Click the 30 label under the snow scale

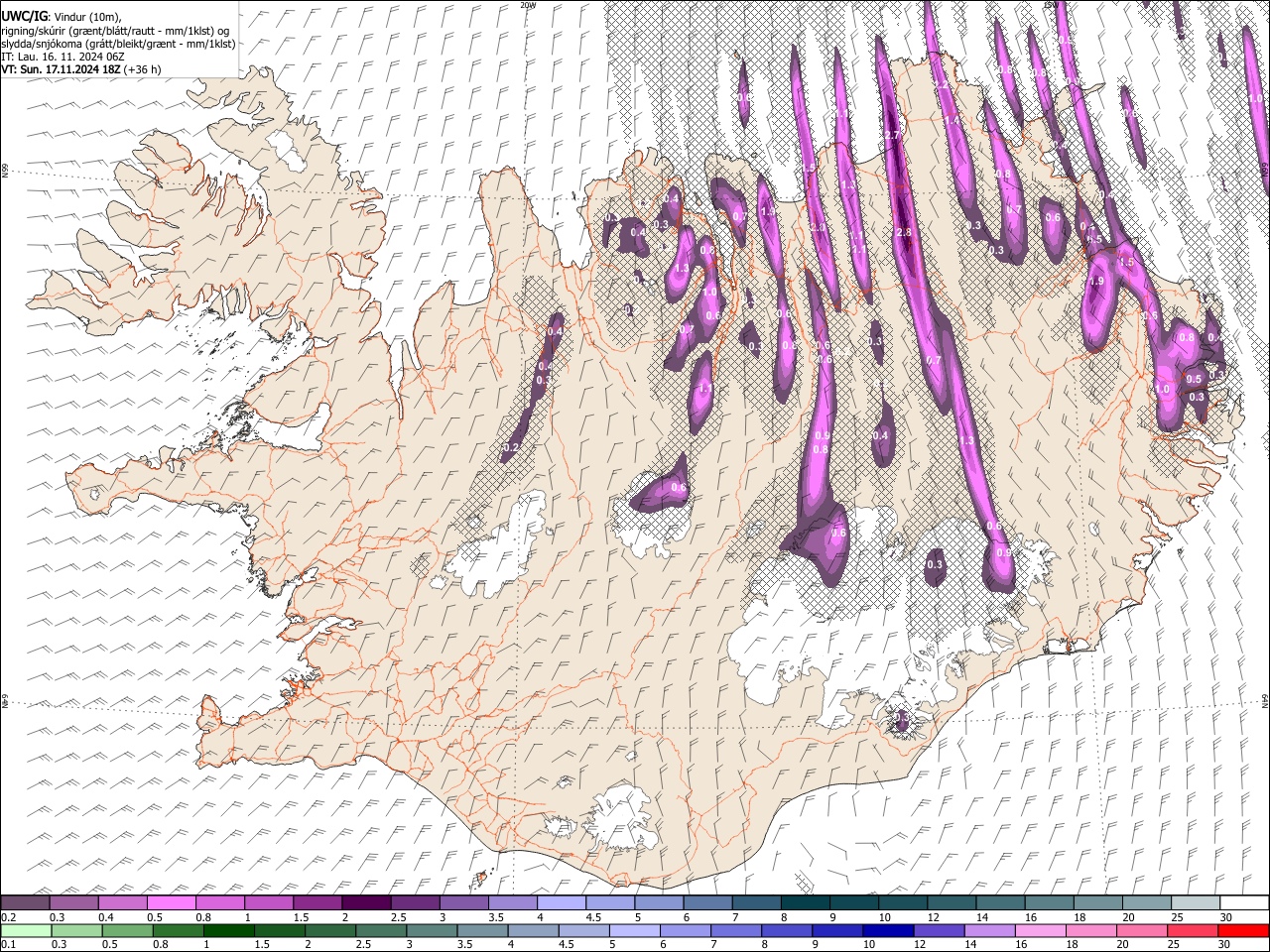pos(1225,916)
